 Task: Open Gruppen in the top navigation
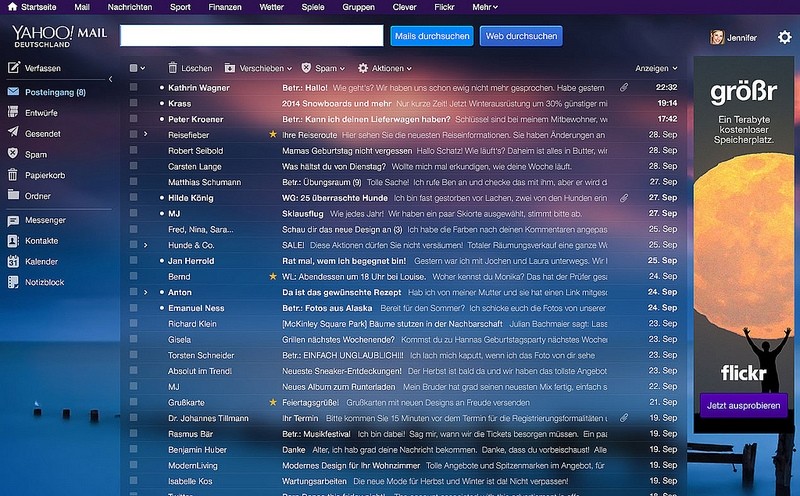click(x=358, y=7)
